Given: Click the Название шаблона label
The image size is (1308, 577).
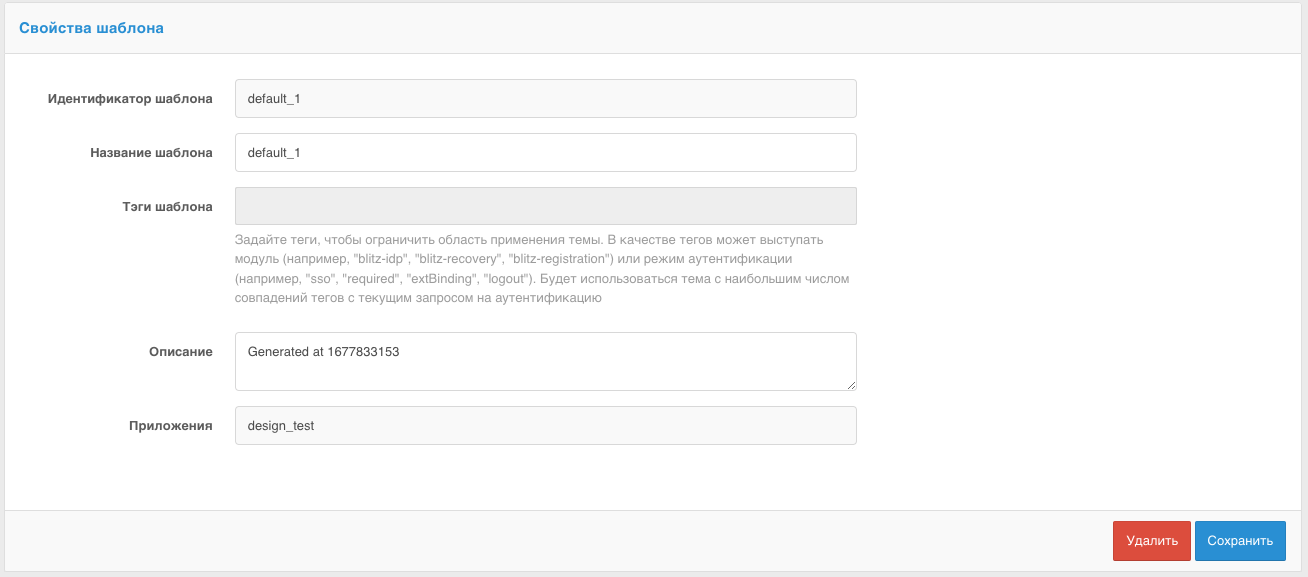Looking at the screenshot, I should (x=151, y=153).
